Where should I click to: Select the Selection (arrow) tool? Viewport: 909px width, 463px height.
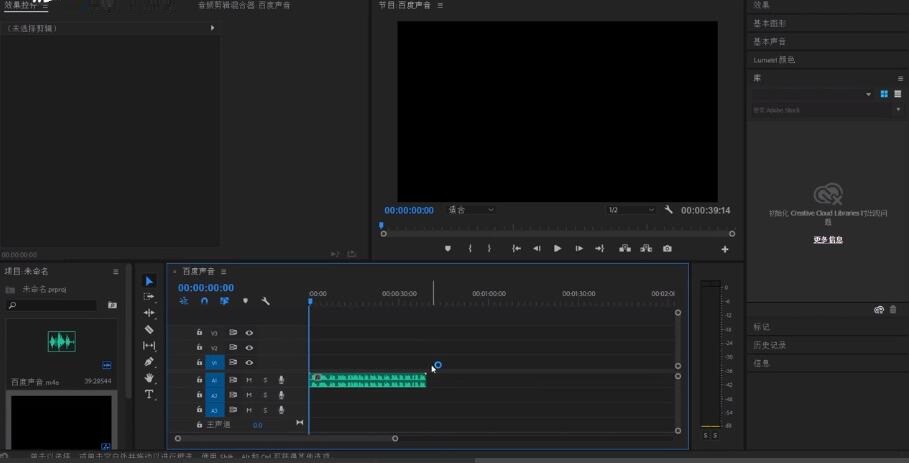click(x=149, y=281)
